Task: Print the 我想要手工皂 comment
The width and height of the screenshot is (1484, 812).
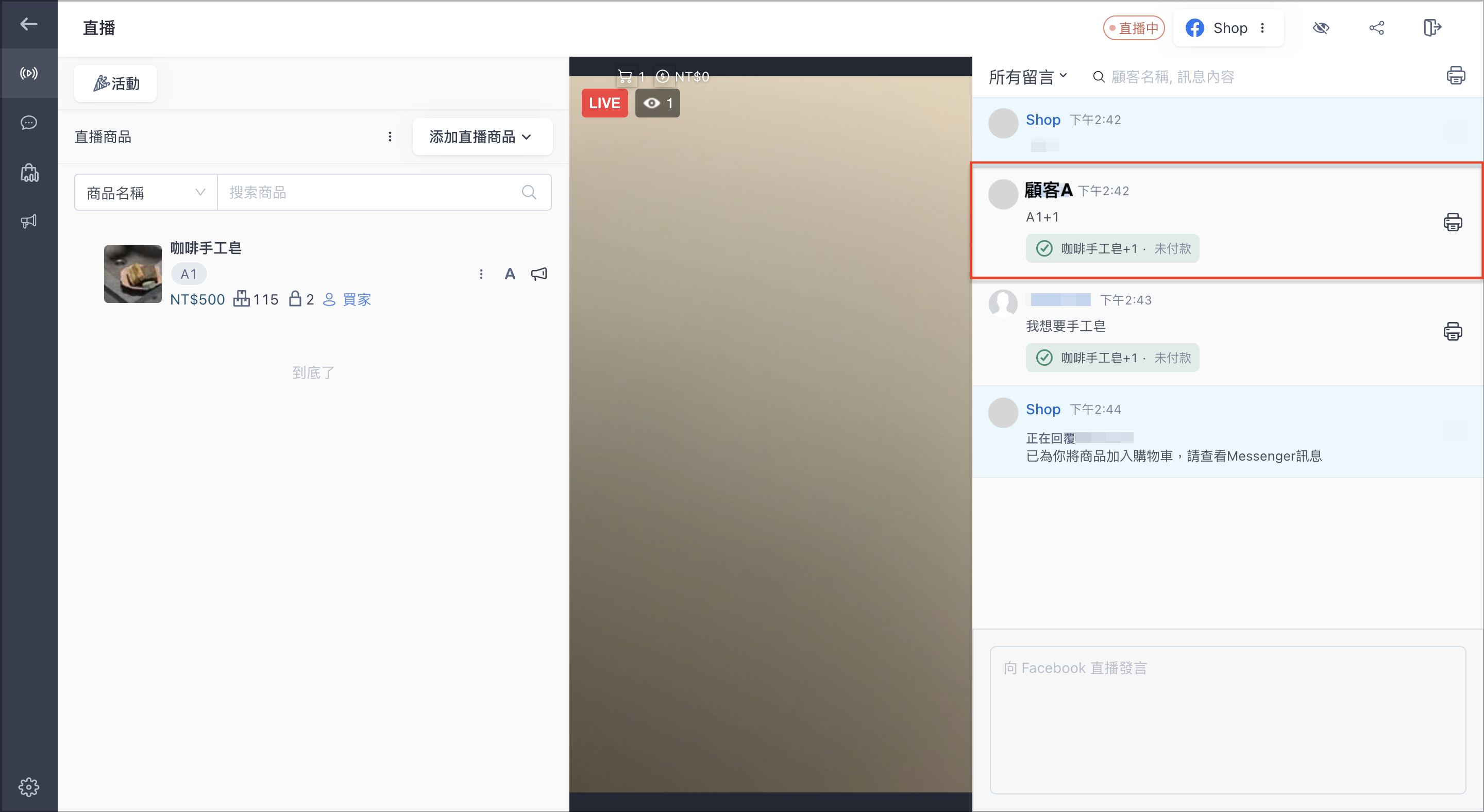Action: tap(1453, 331)
